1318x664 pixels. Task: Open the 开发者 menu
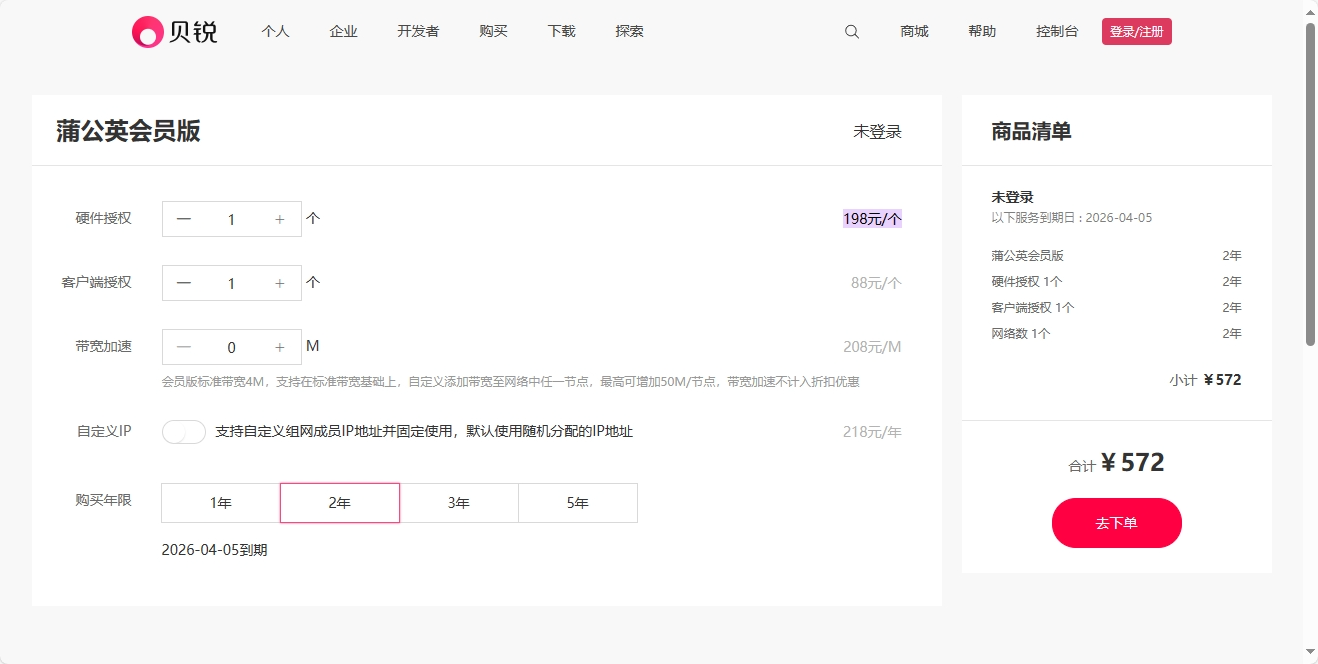coord(418,32)
